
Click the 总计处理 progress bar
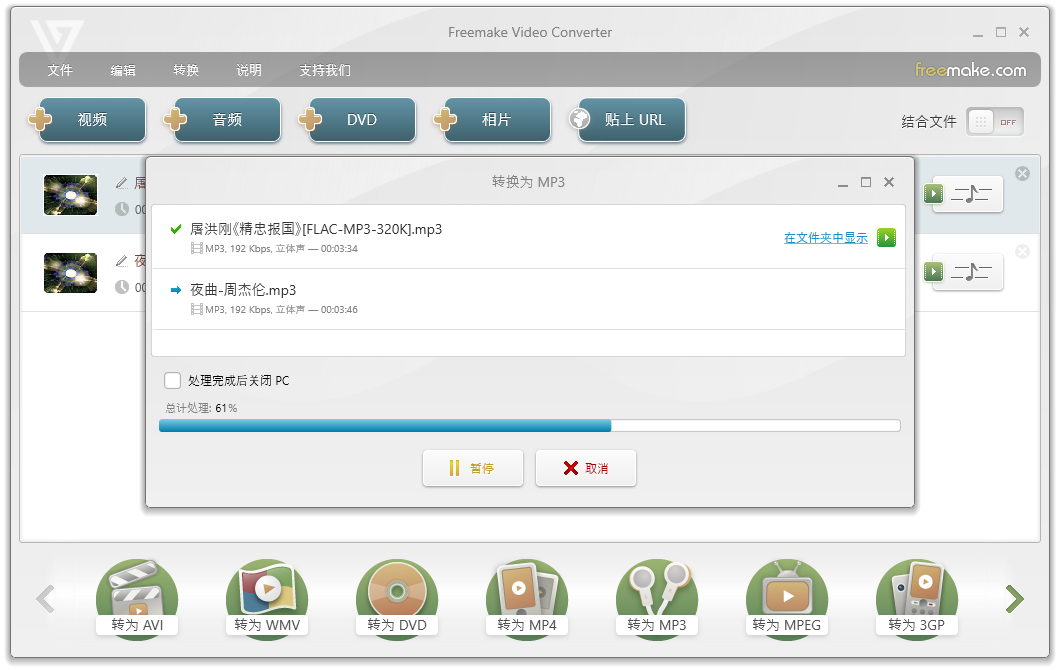(x=529, y=426)
